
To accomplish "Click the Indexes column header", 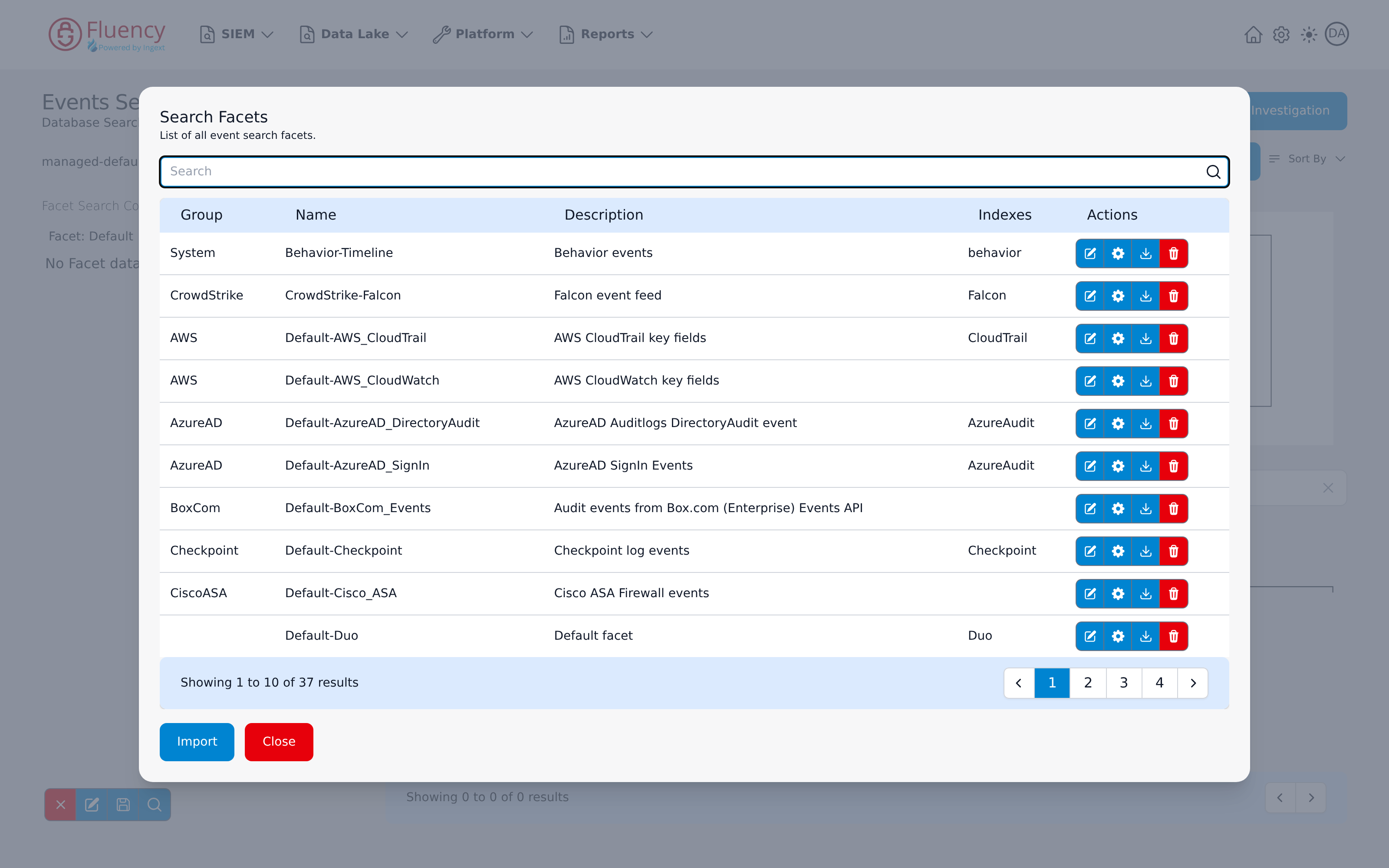I will pyautogui.click(x=1005, y=215).
